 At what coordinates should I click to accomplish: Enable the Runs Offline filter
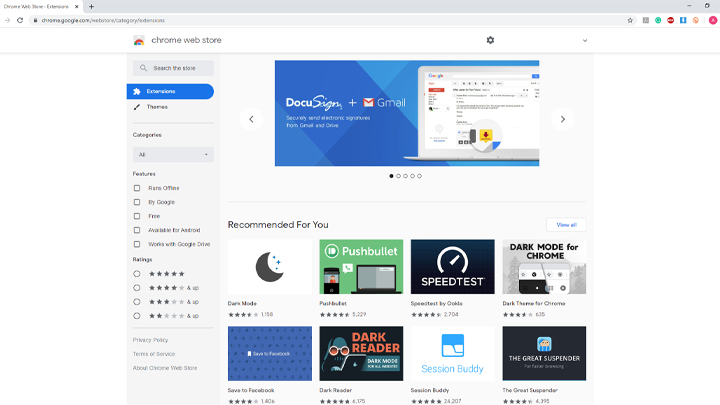click(x=137, y=188)
